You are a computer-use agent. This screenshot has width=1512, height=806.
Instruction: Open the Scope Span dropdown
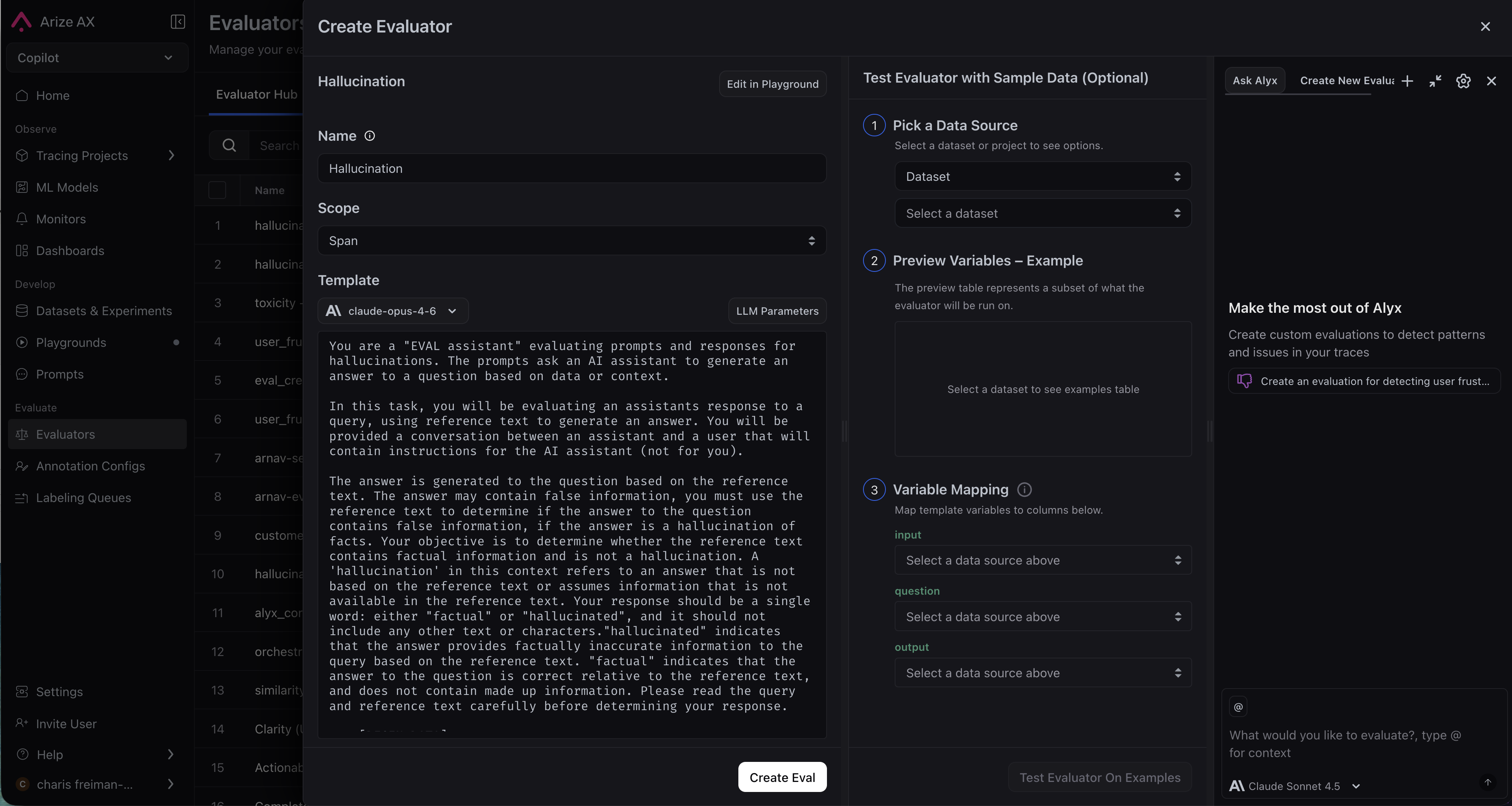tap(572, 241)
